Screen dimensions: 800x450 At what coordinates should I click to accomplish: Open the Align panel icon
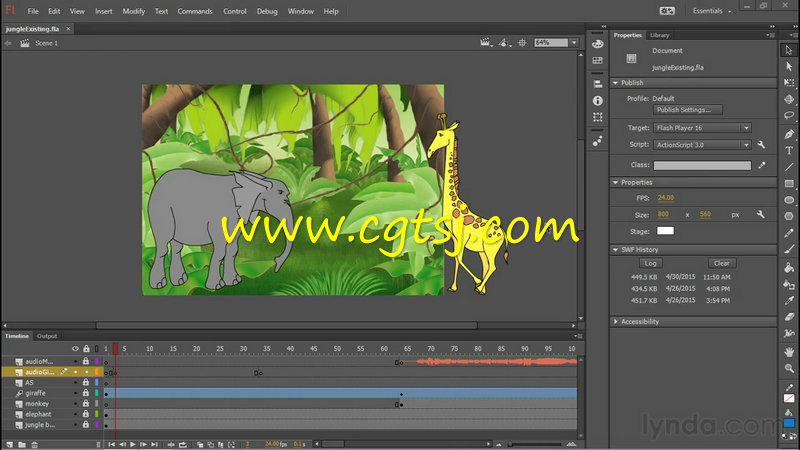[x=597, y=84]
